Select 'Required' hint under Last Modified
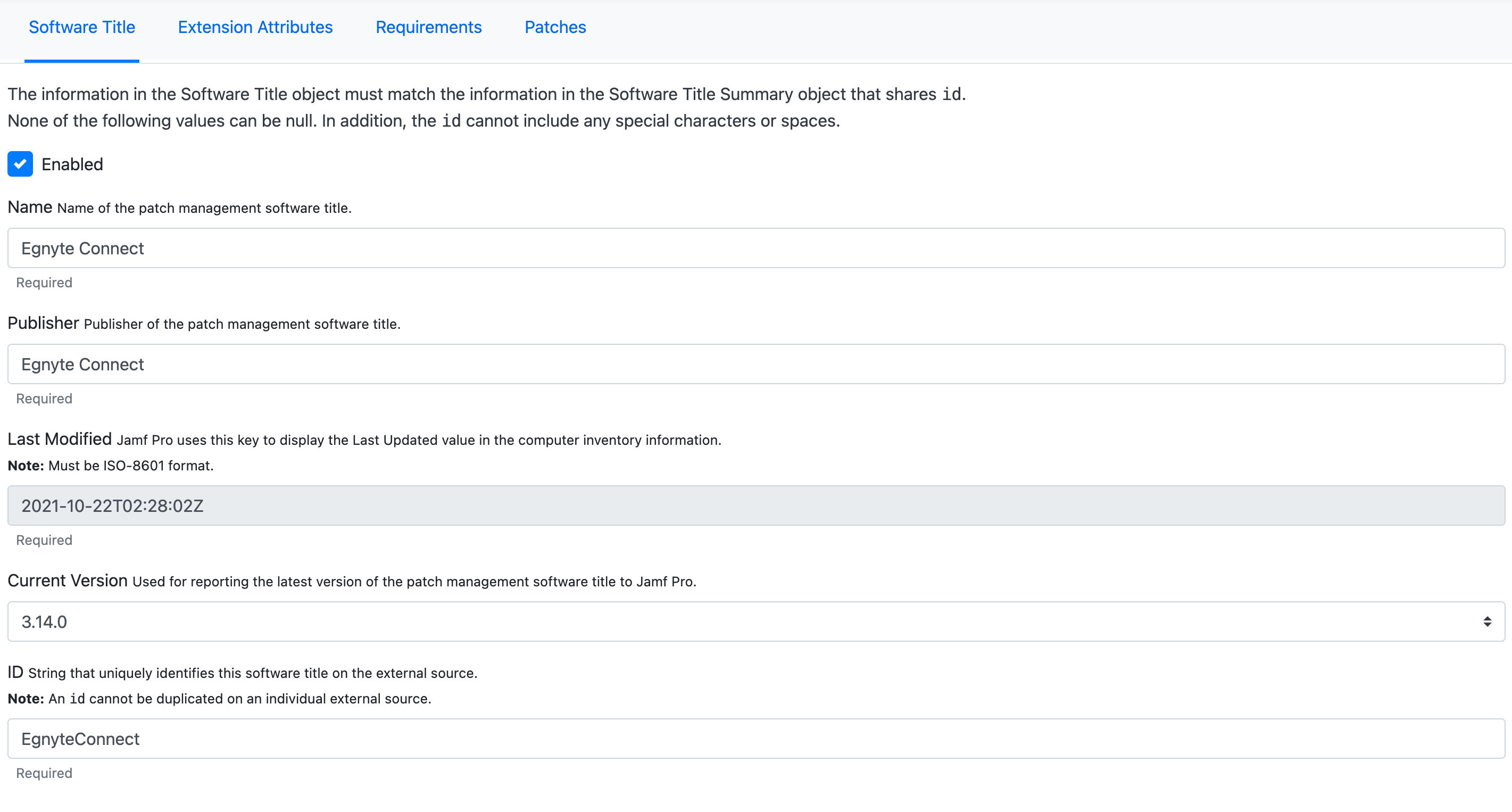1512x812 pixels. click(x=44, y=540)
